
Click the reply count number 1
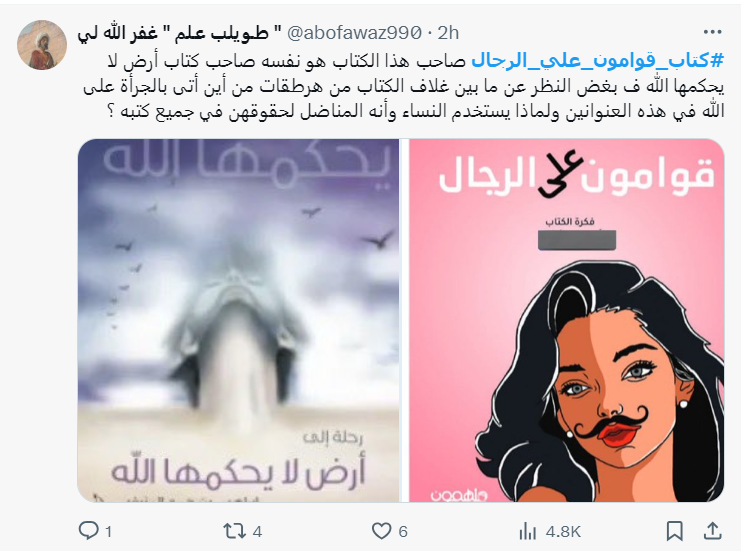(108, 532)
